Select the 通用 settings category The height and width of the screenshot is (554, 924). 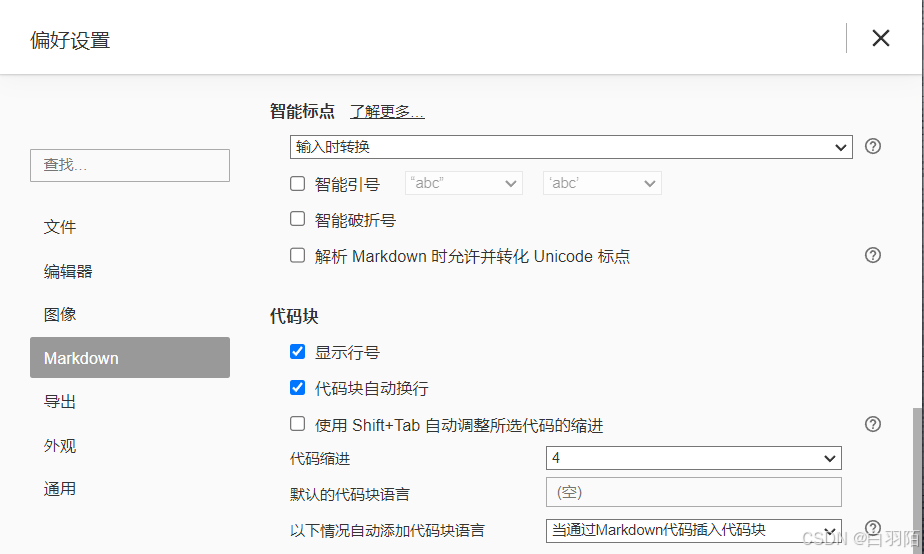tap(130, 489)
